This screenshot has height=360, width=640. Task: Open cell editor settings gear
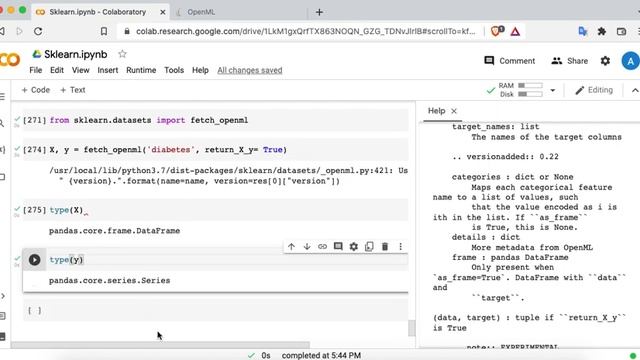(353, 247)
